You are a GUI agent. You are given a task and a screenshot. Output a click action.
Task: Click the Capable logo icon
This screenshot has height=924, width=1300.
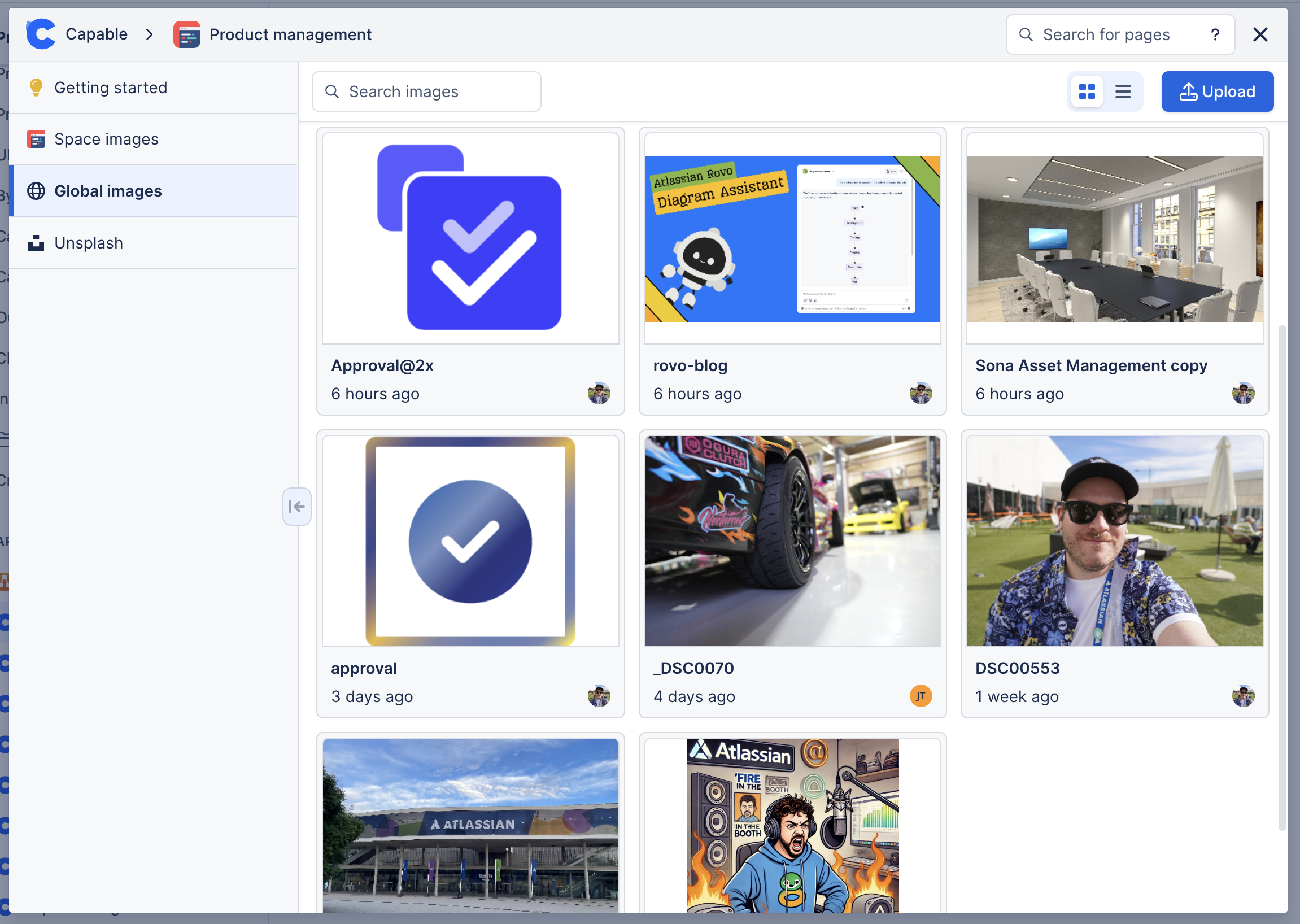(x=41, y=34)
